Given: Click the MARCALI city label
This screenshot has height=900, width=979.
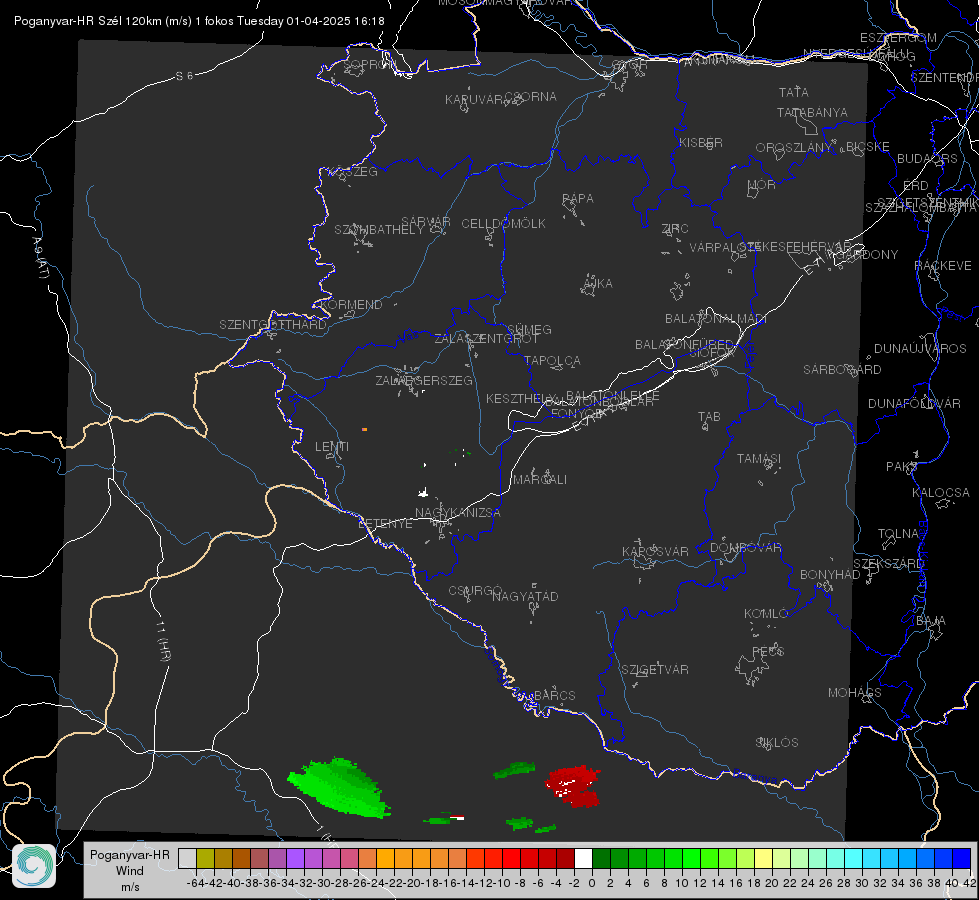Looking at the screenshot, I should click(540, 480).
